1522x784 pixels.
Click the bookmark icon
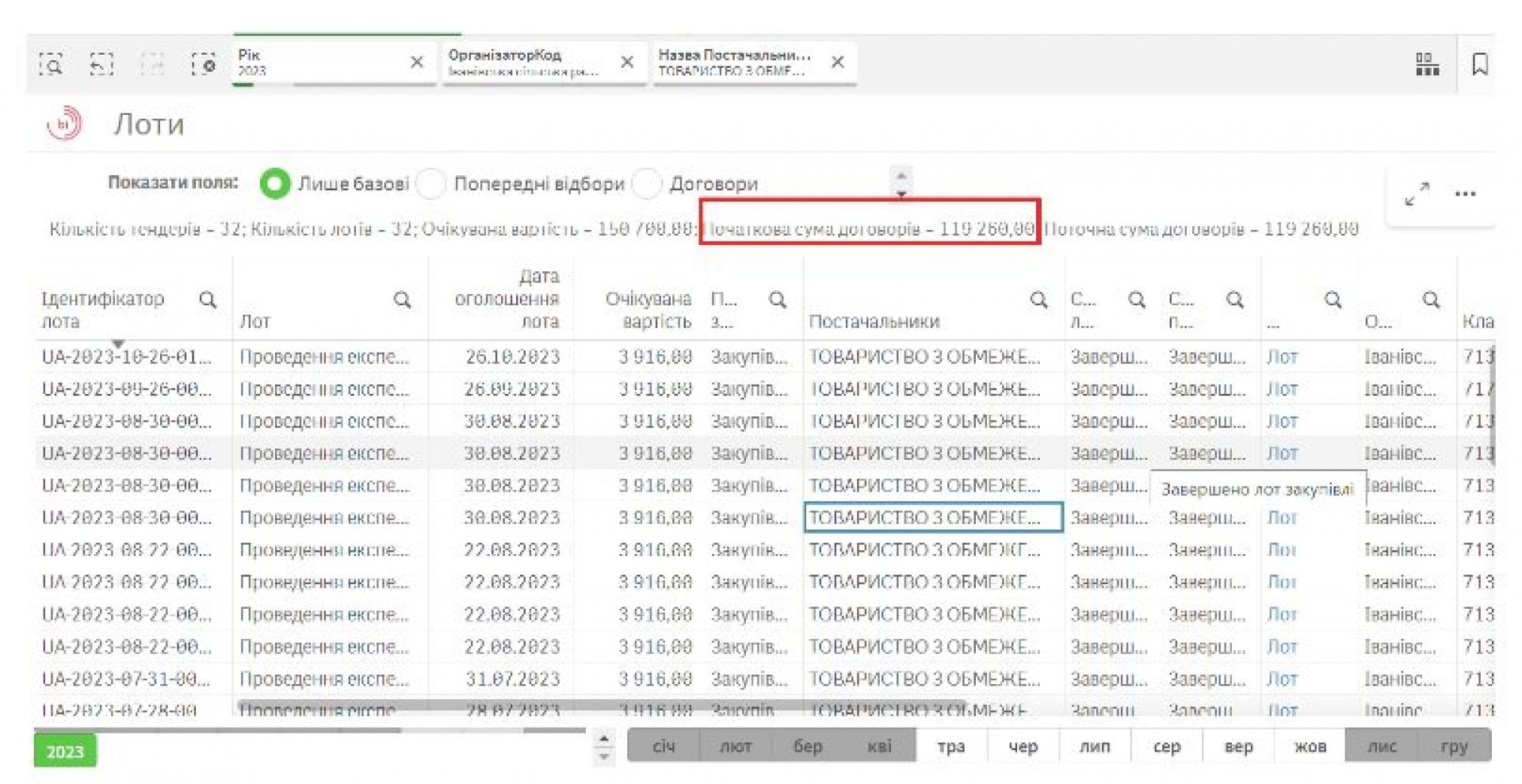[x=1479, y=64]
